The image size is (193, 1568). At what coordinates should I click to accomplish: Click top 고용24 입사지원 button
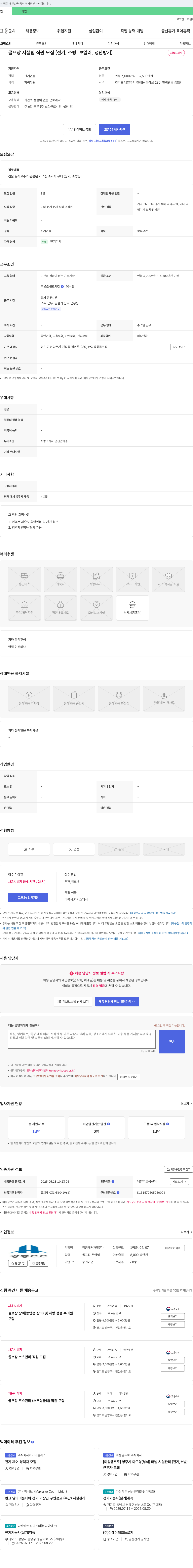(114, 130)
